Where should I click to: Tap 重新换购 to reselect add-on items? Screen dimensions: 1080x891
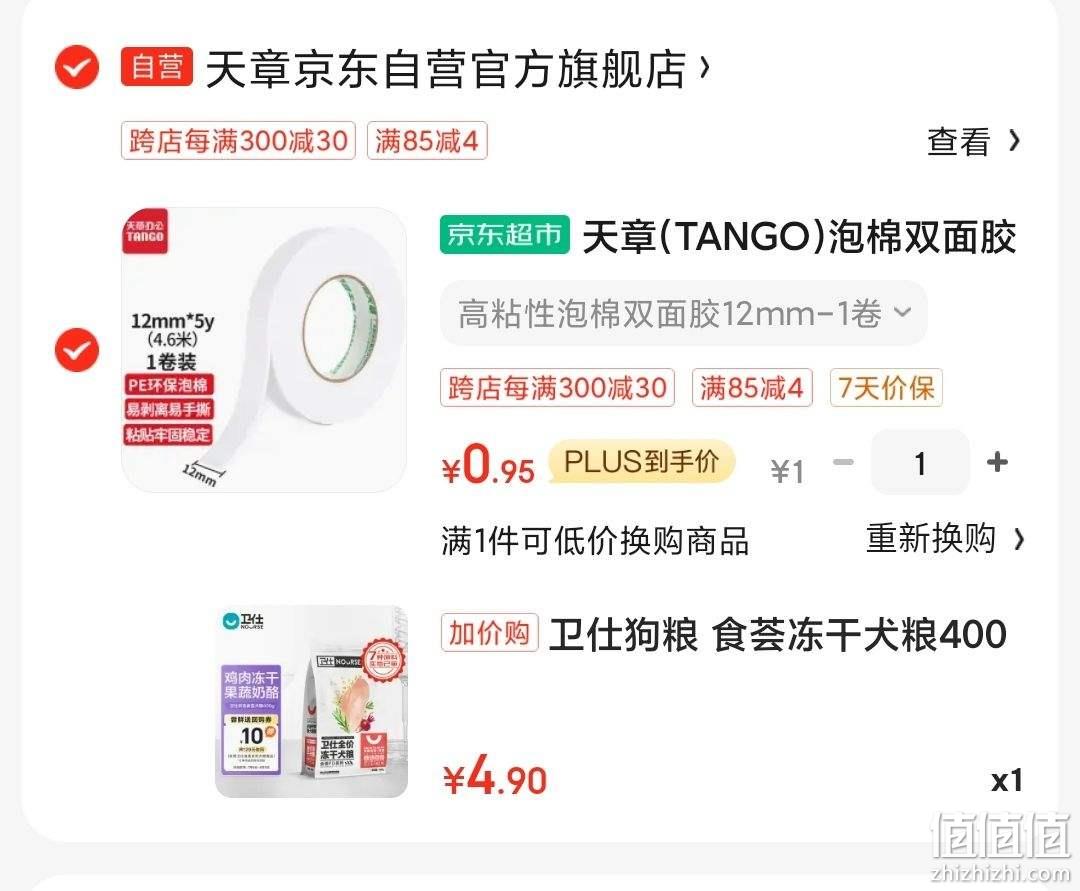coord(945,538)
